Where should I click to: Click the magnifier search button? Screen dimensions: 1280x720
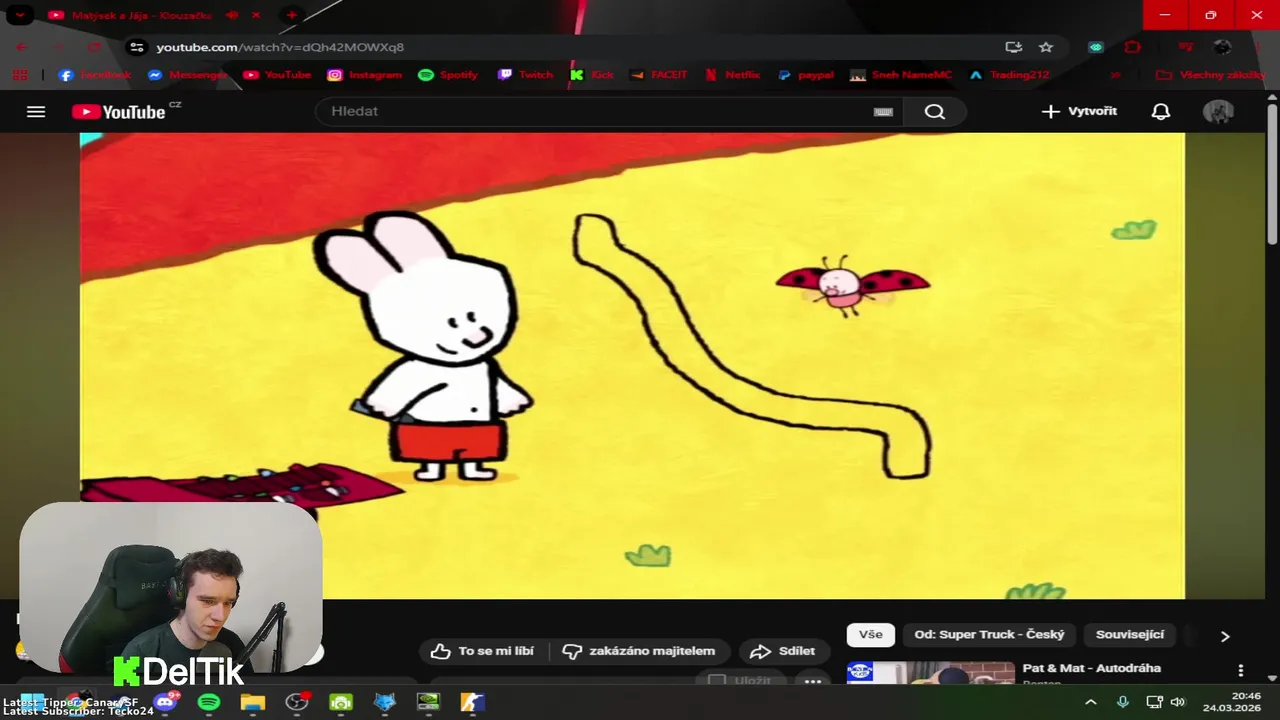click(x=934, y=112)
